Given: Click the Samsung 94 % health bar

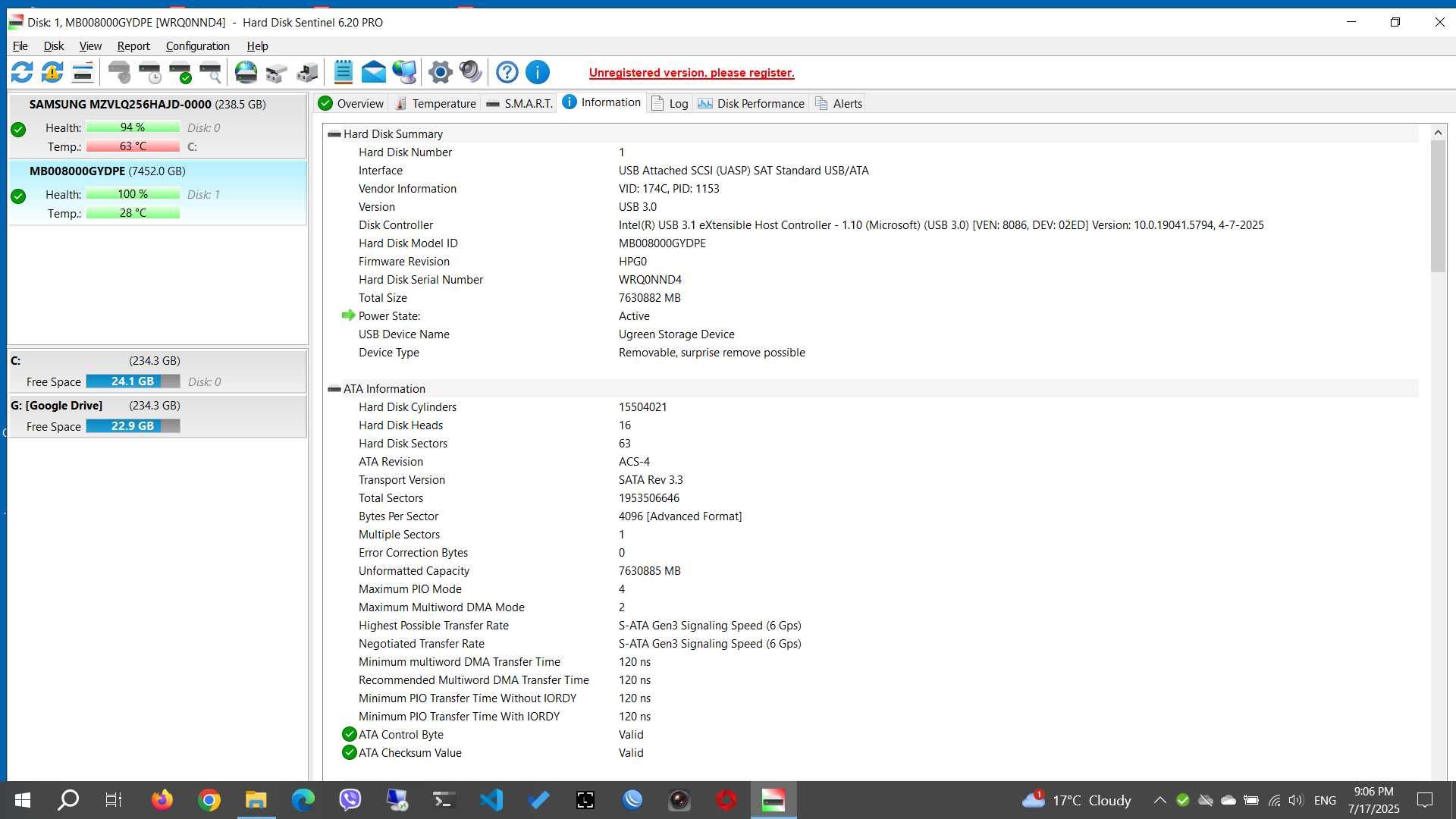Looking at the screenshot, I should [133, 127].
